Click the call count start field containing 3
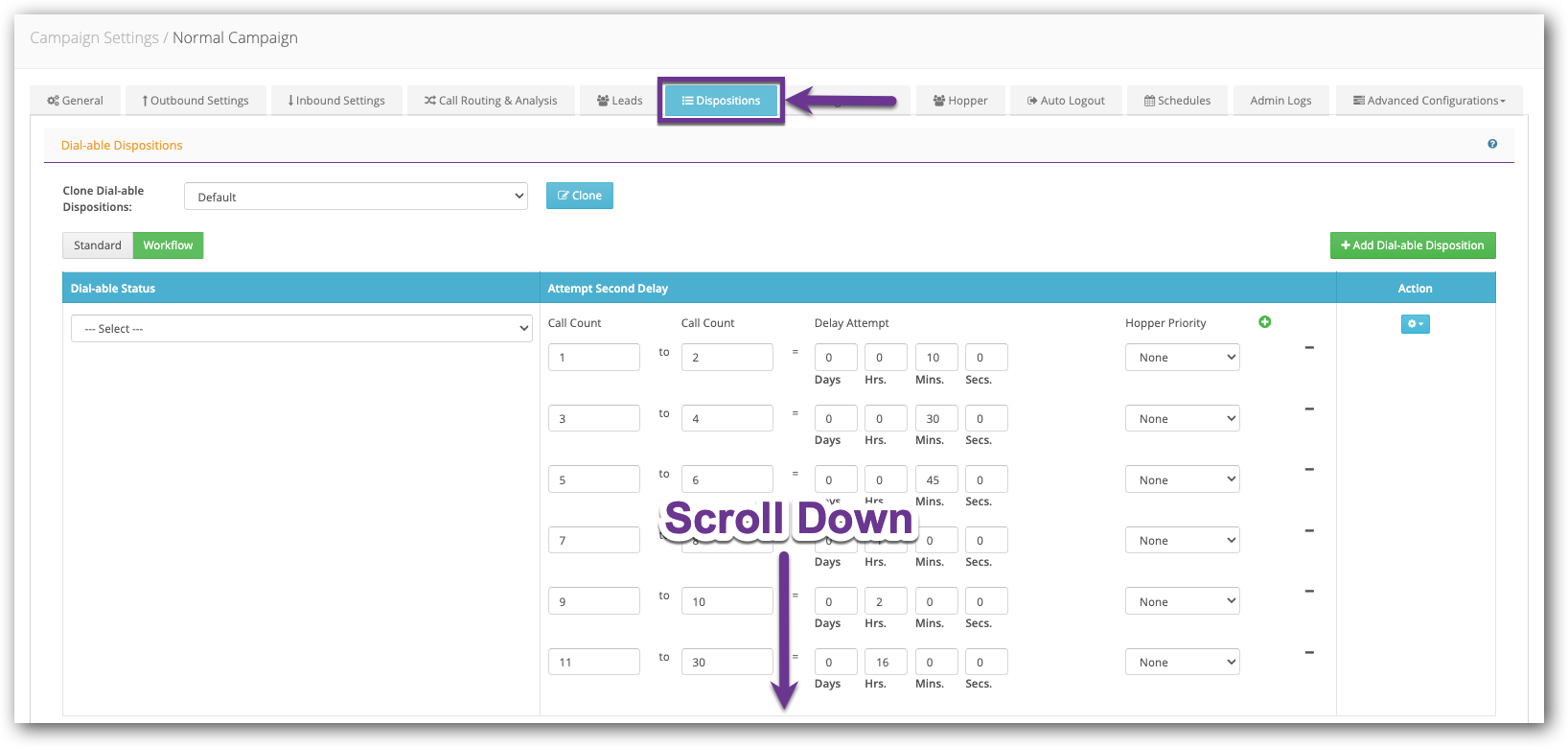This screenshot has height=747, width=1568. coord(594,419)
